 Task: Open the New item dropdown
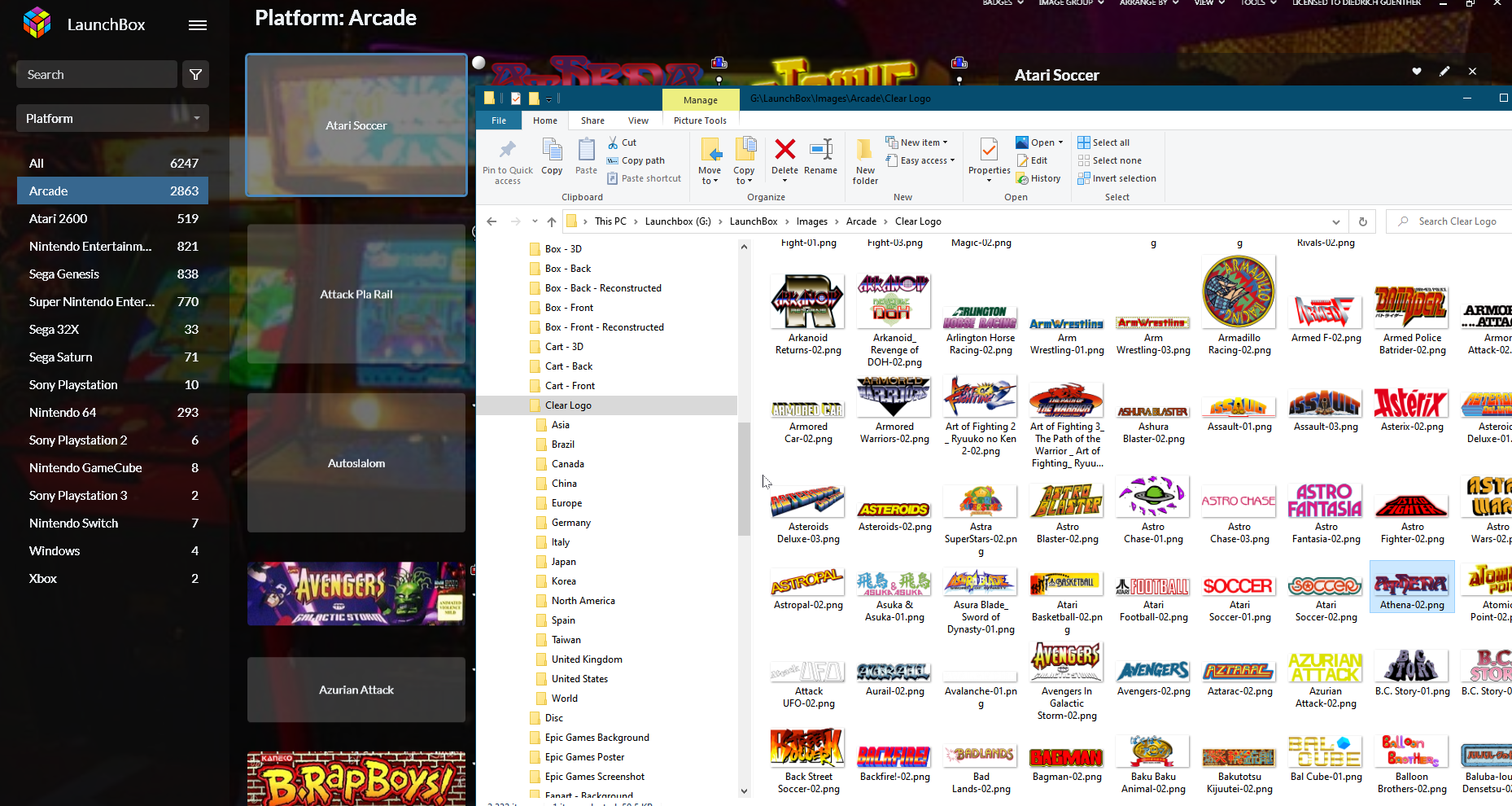pyautogui.click(x=916, y=142)
